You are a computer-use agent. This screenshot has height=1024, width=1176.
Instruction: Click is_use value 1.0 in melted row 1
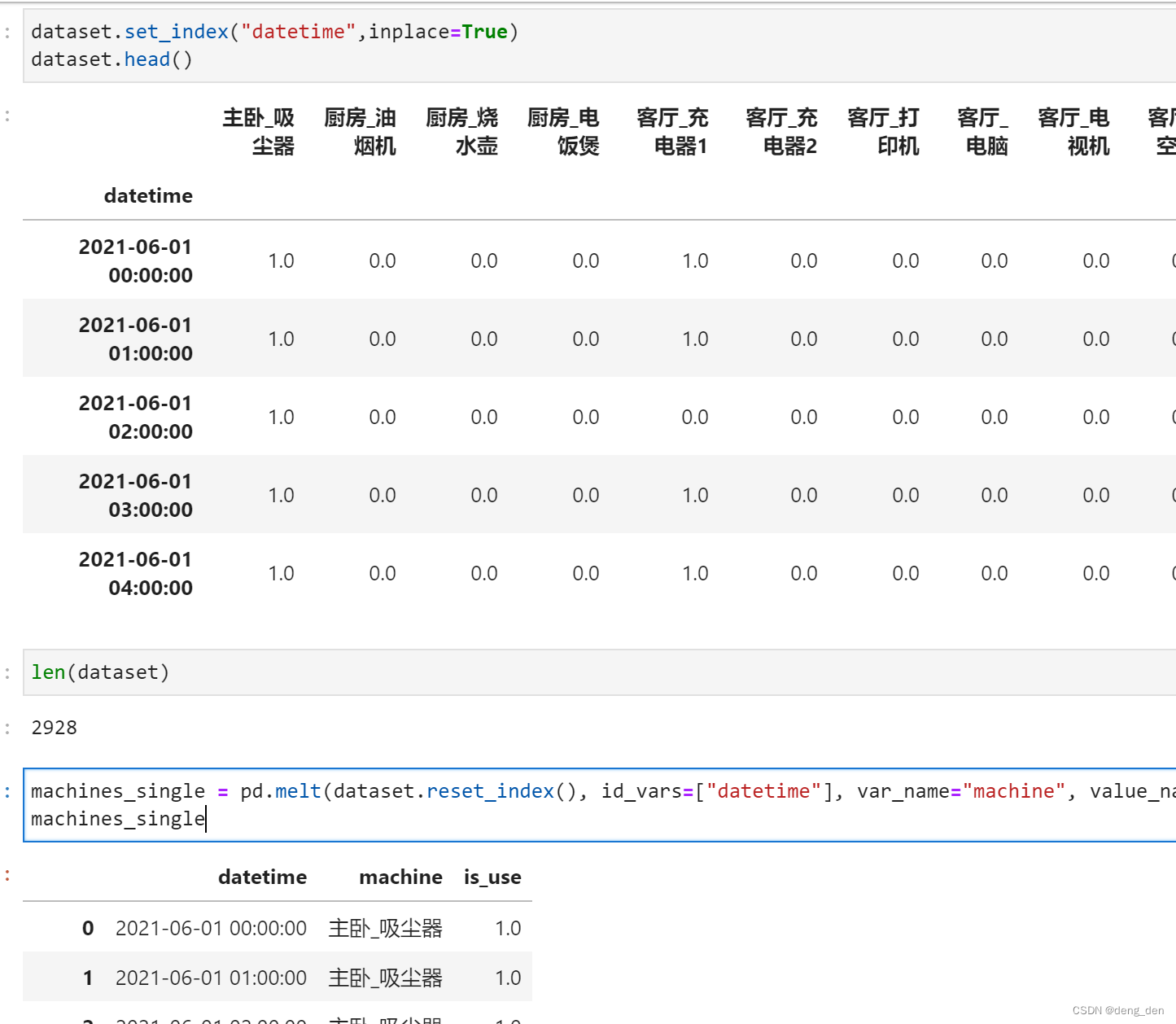point(508,978)
